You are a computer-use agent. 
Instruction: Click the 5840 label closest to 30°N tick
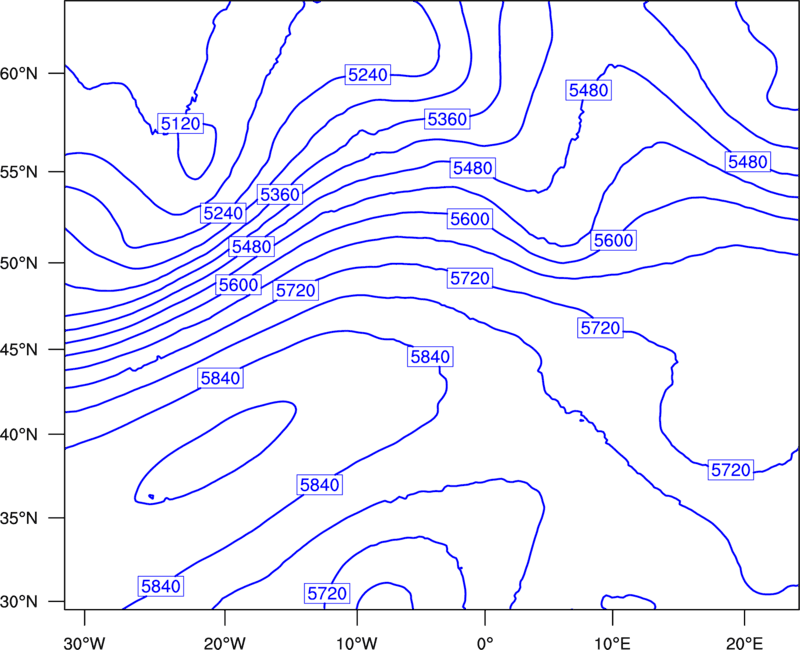[x=161, y=586]
